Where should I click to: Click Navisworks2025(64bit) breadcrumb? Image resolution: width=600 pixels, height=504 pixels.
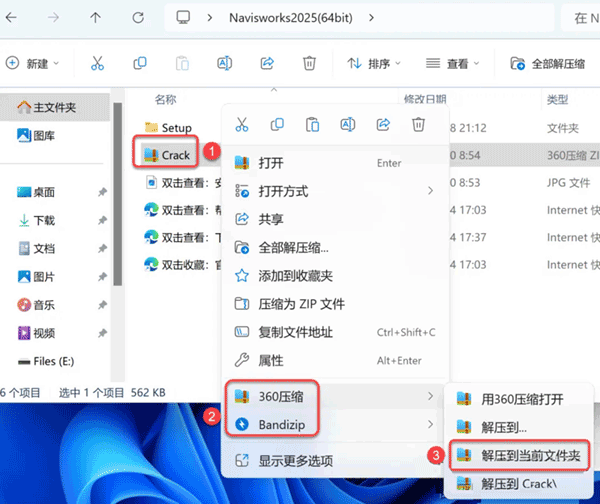pyautogui.click(x=290, y=18)
